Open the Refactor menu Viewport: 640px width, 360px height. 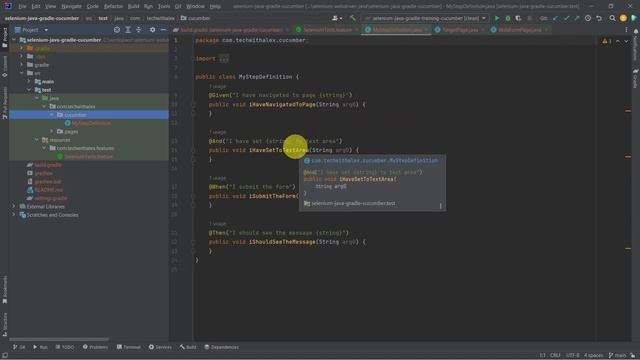point(113,6)
